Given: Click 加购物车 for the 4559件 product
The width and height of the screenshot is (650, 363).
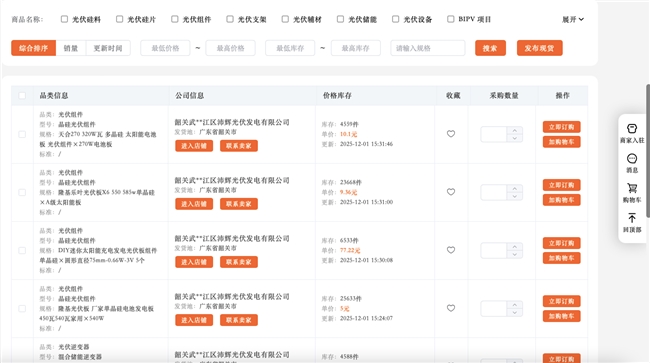Looking at the screenshot, I should (x=562, y=142).
